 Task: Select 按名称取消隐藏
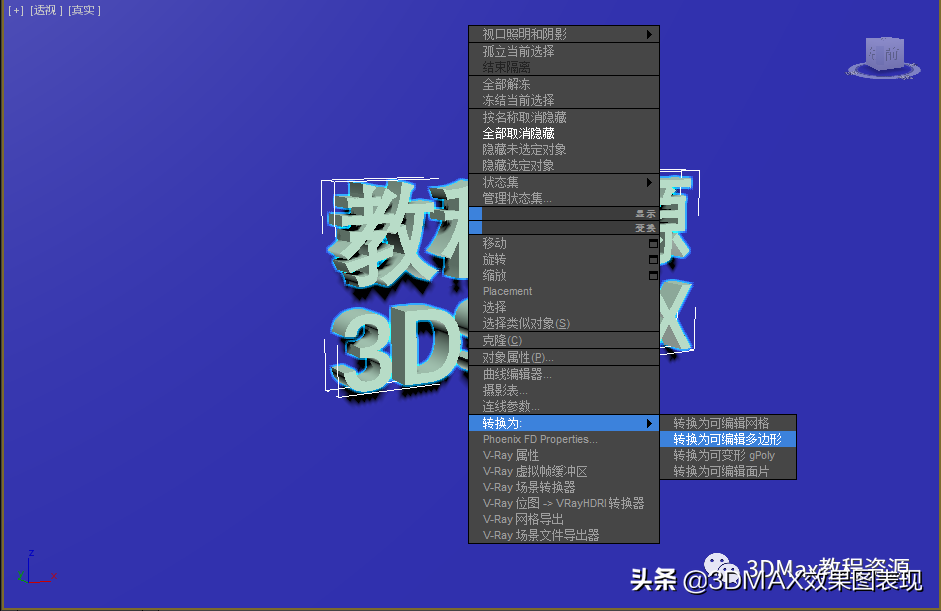pos(564,117)
